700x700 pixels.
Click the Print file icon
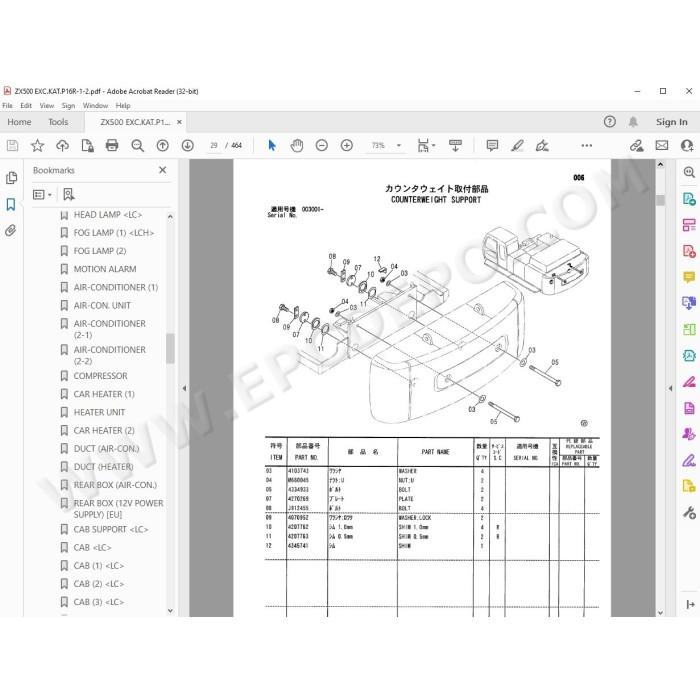tap(112, 146)
